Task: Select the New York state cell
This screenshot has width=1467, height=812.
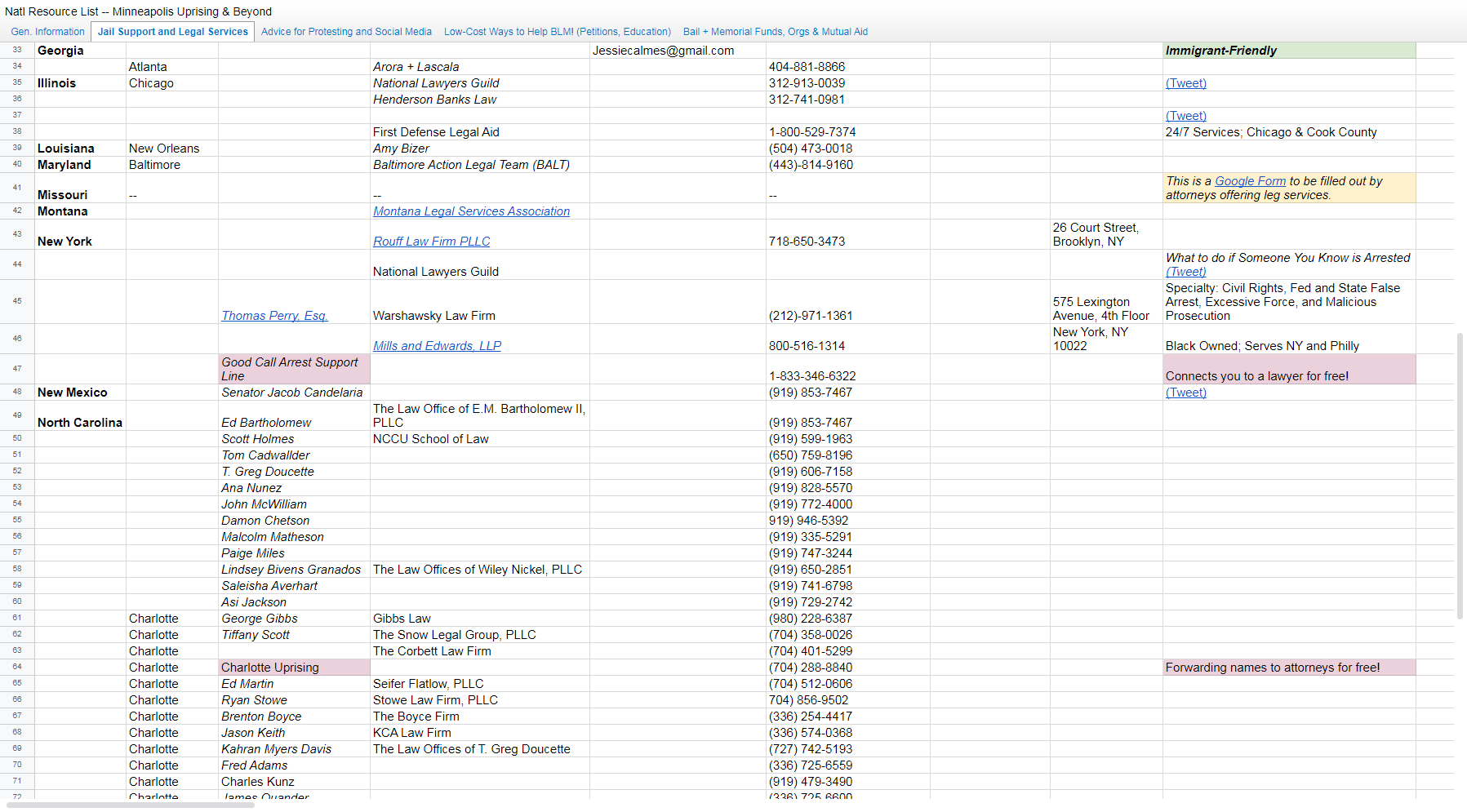Action: 80,234
